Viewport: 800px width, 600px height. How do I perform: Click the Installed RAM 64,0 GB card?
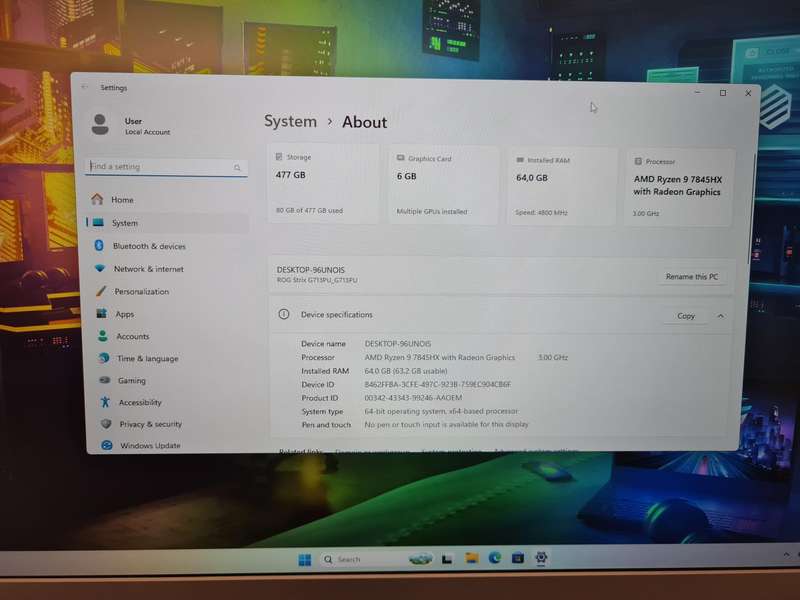pos(562,187)
